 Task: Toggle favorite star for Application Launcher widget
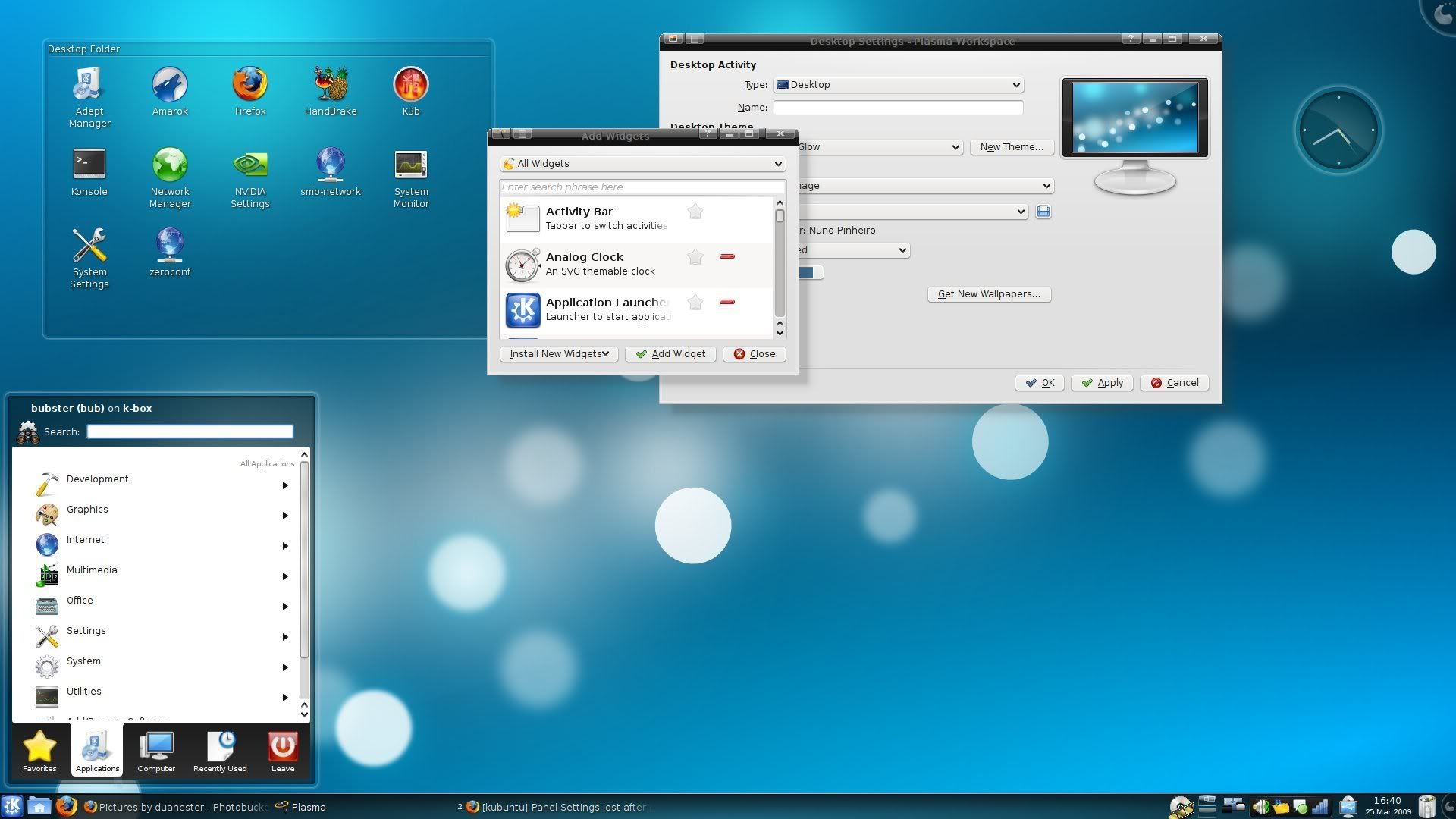(695, 303)
